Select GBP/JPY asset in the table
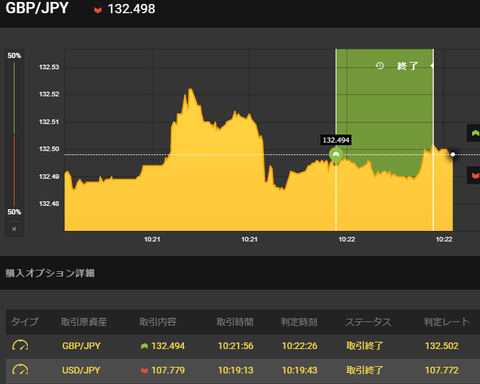 coord(81,346)
